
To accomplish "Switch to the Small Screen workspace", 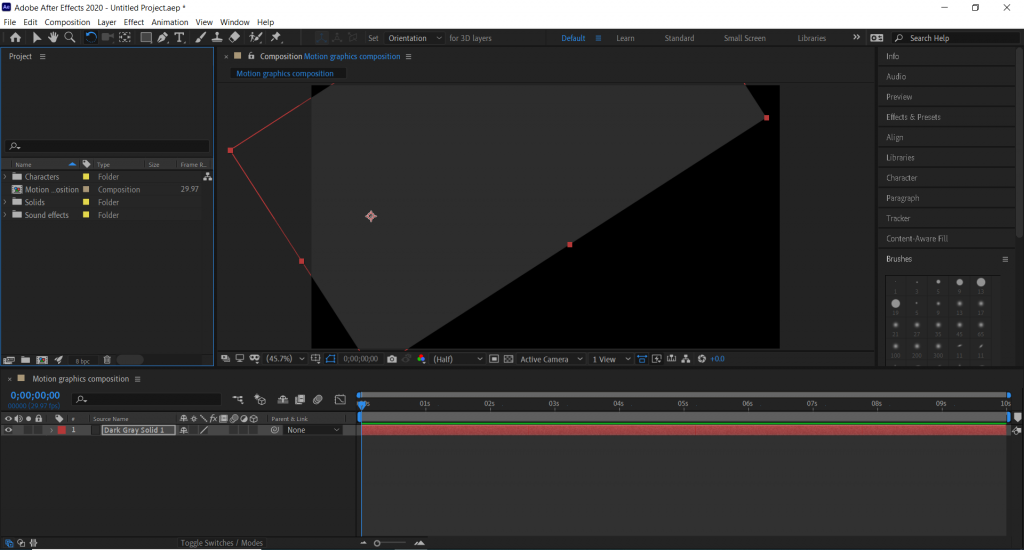I will 744,38.
